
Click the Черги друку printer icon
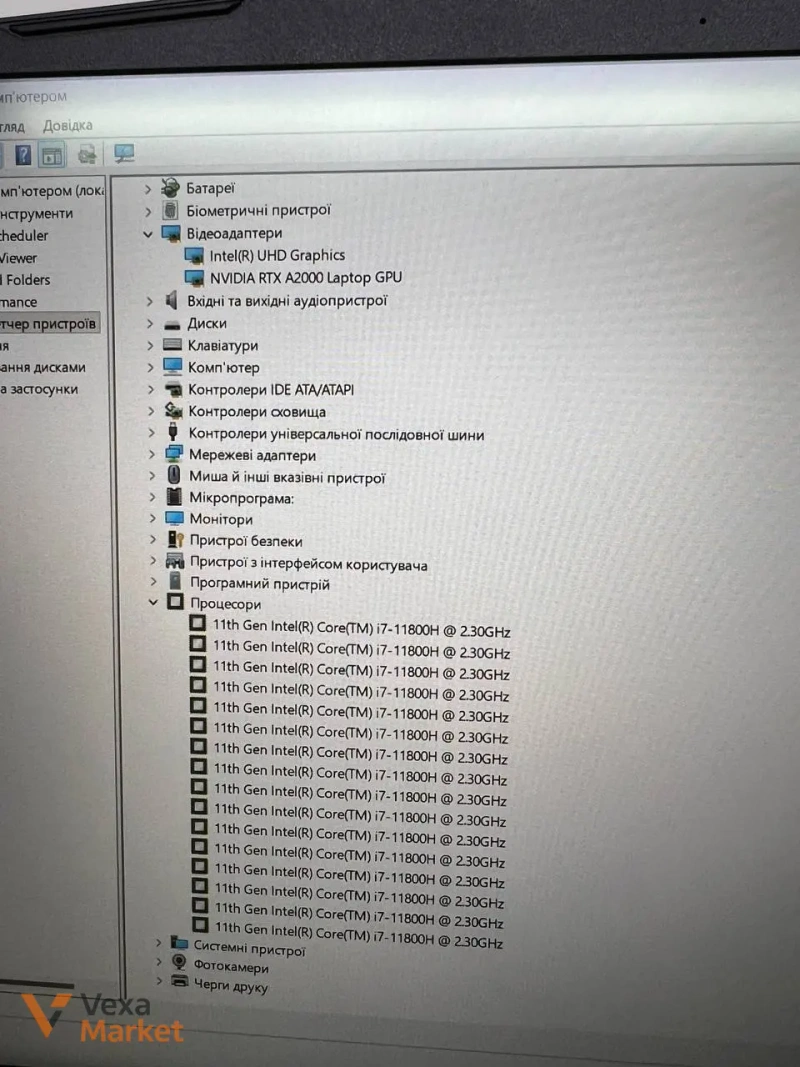click(180, 981)
